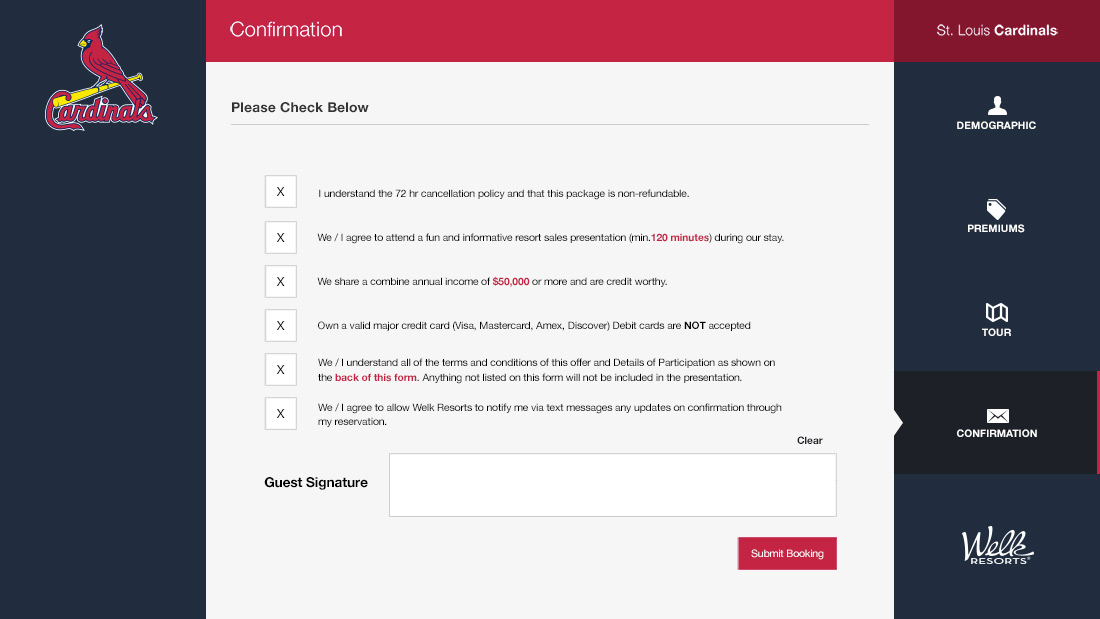Toggle the 72 hr cancellation policy checkbox
The image size is (1100, 619).
(281, 192)
